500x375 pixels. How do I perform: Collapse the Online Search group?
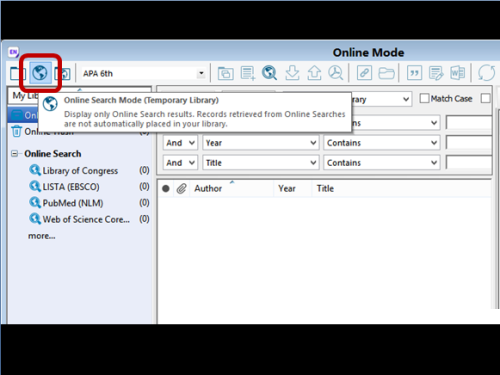[x=15, y=154]
